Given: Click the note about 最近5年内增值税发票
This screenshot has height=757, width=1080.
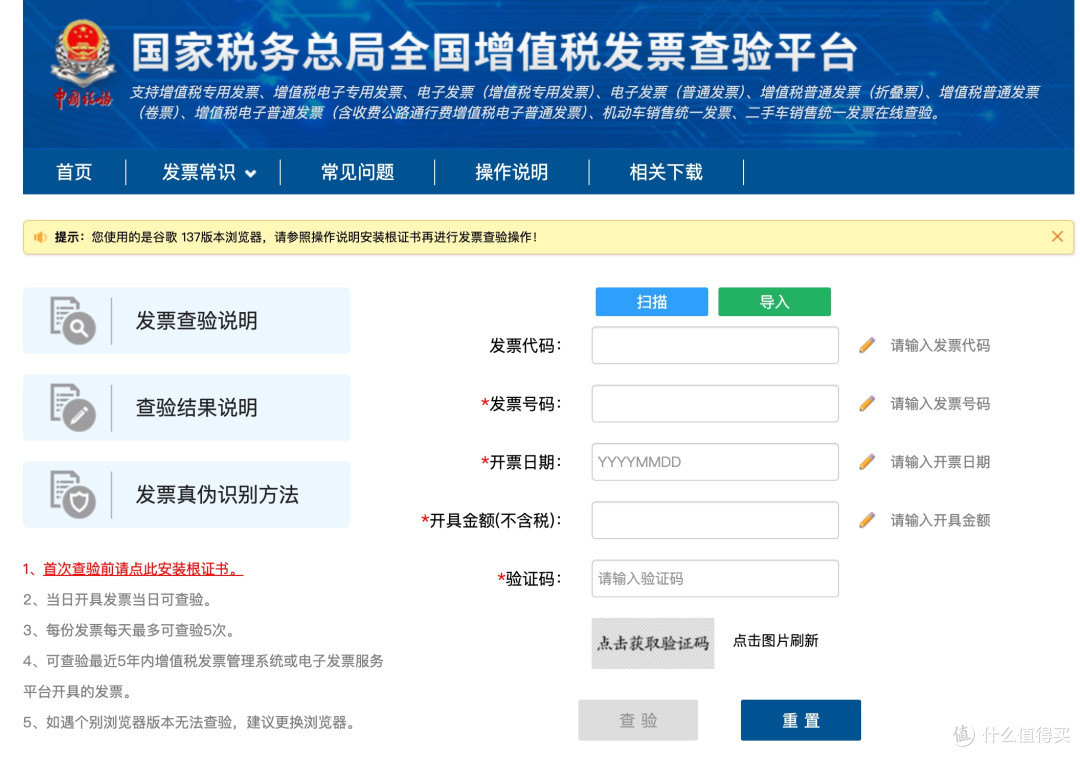Looking at the screenshot, I should [x=203, y=676].
